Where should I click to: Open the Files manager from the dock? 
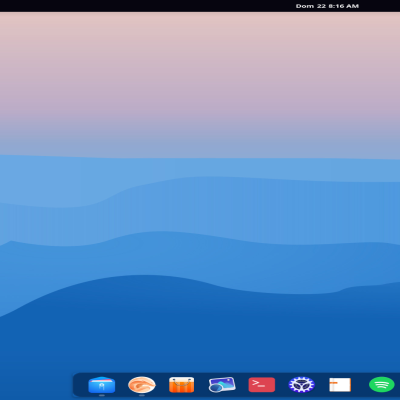(102, 385)
